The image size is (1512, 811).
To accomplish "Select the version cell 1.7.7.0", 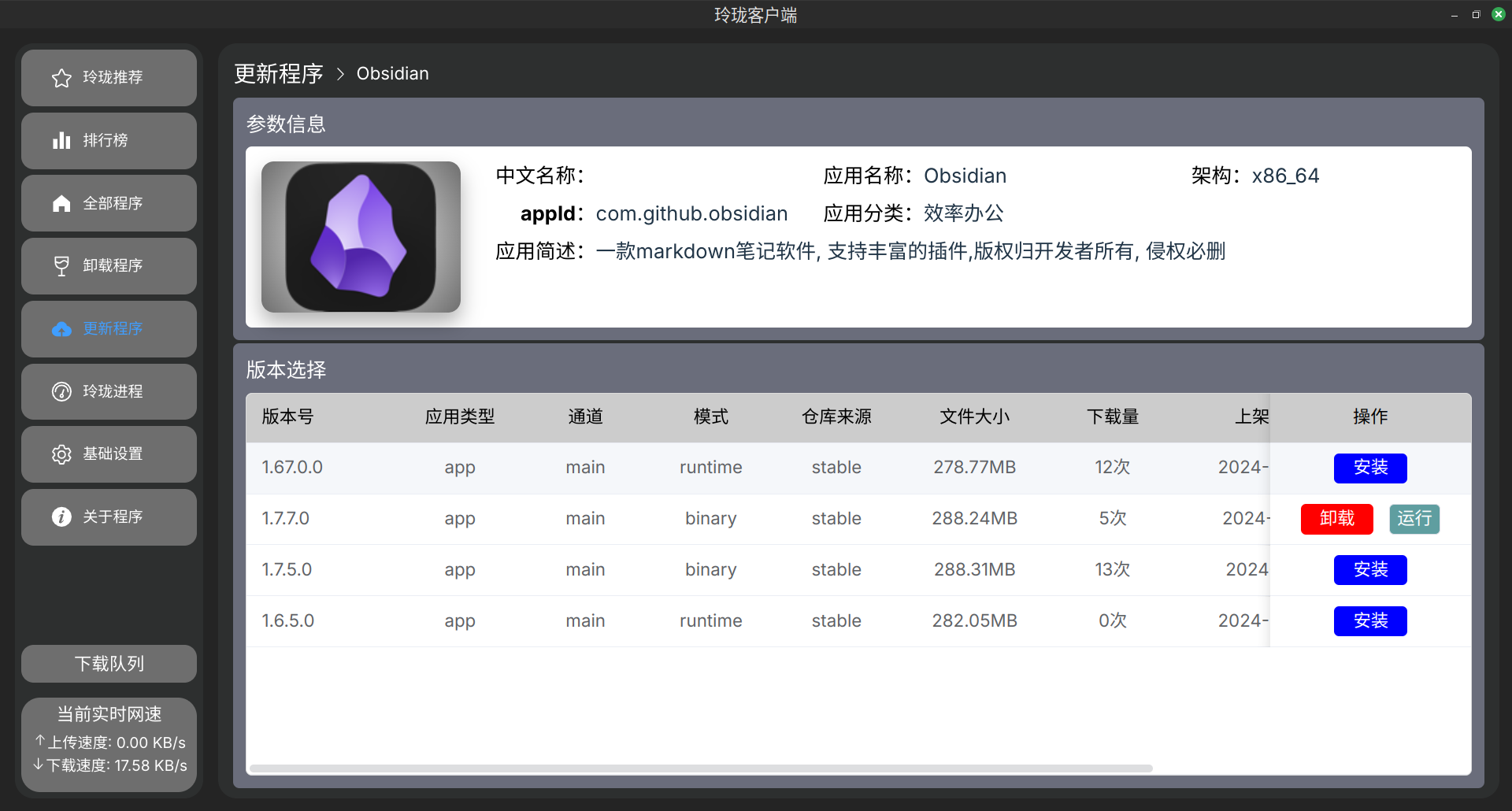I will click(x=286, y=519).
